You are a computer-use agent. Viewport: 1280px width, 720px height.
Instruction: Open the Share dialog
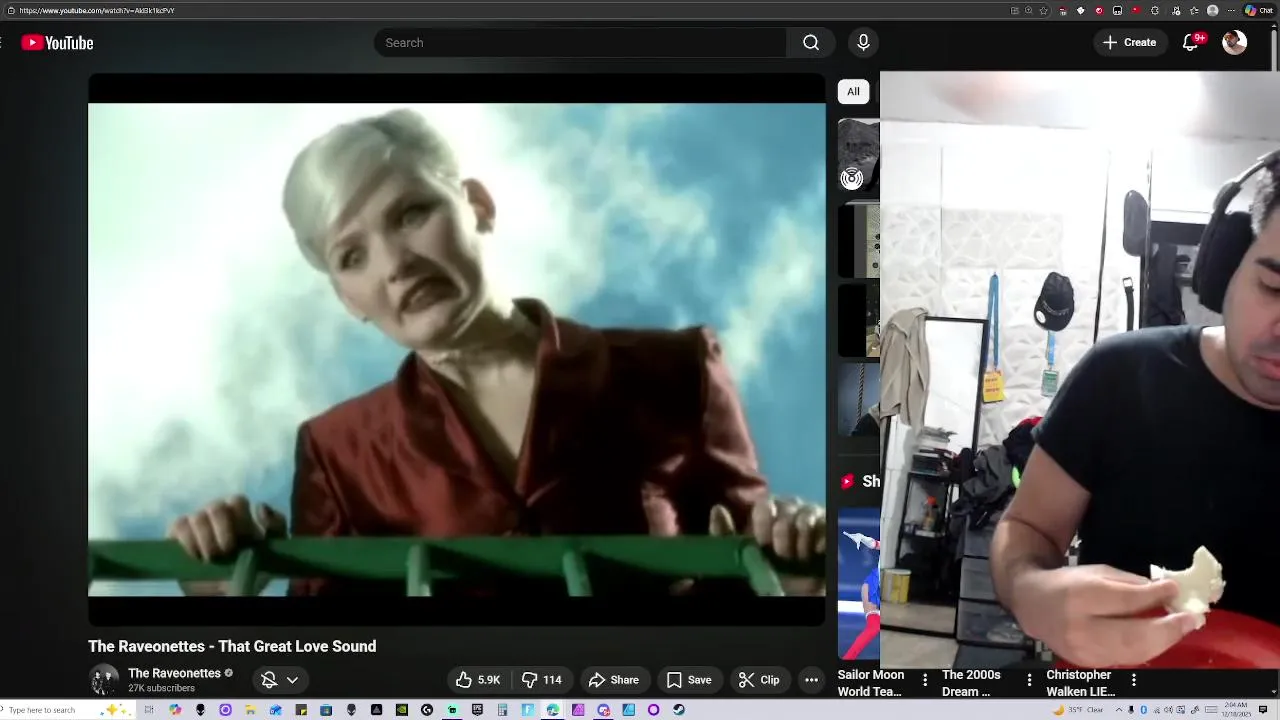[x=613, y=680]
